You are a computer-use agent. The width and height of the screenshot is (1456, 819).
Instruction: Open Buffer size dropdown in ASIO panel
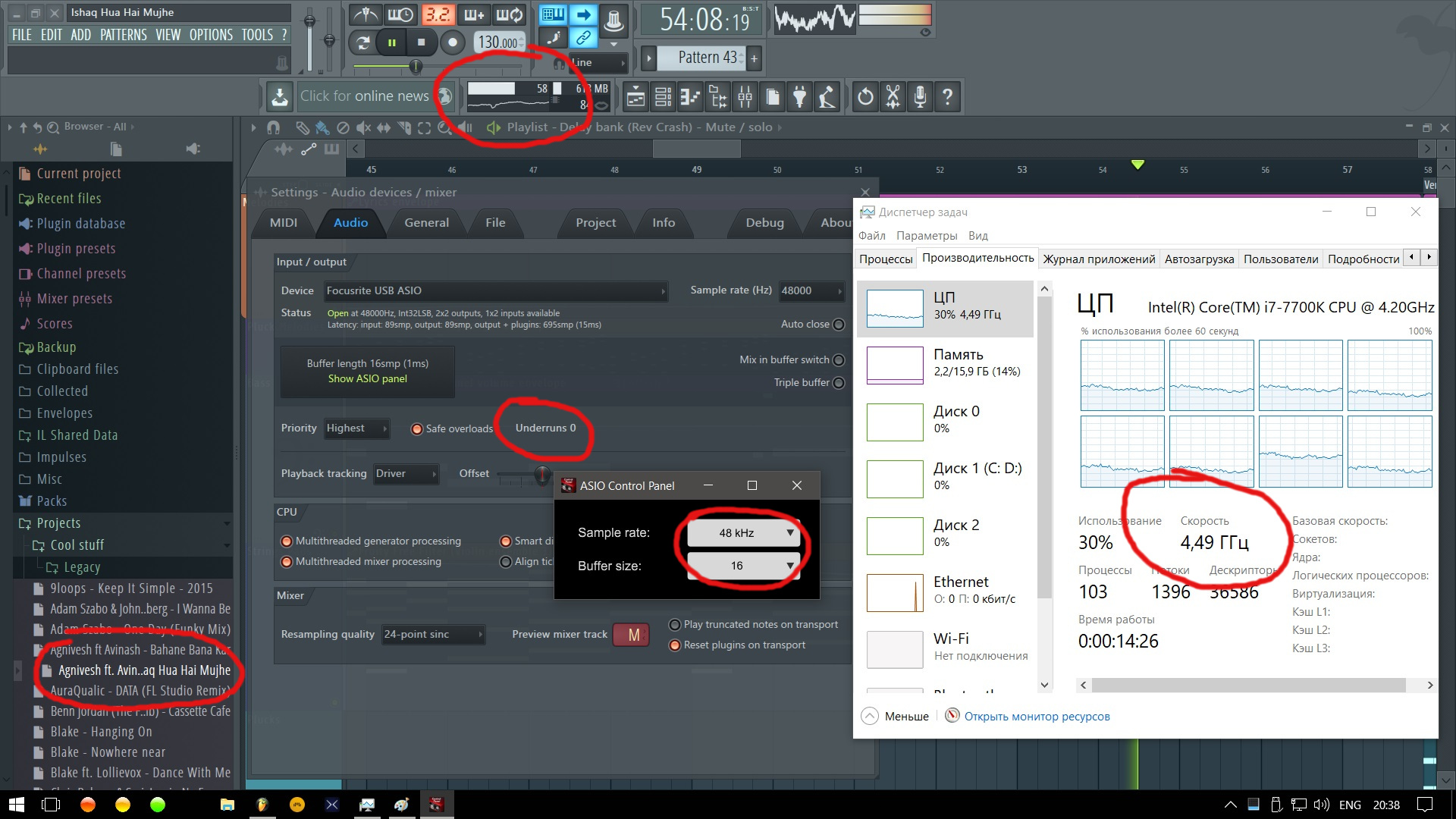(x=743, y=566)
